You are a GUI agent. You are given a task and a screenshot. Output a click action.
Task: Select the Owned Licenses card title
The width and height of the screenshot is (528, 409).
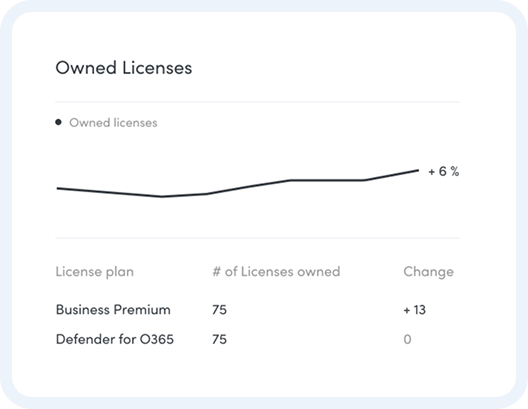[x=124, y=68]
